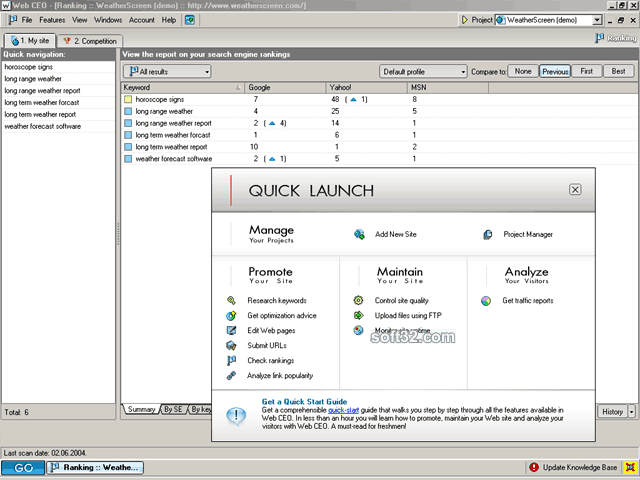
Task: Click the arrow beside the History button
Action: (x=631, y=411)
